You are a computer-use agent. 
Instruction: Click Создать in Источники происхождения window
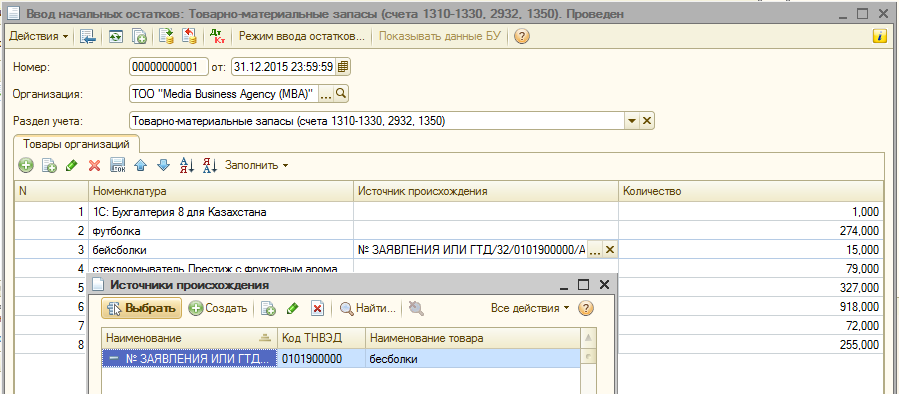pos(218,308)
